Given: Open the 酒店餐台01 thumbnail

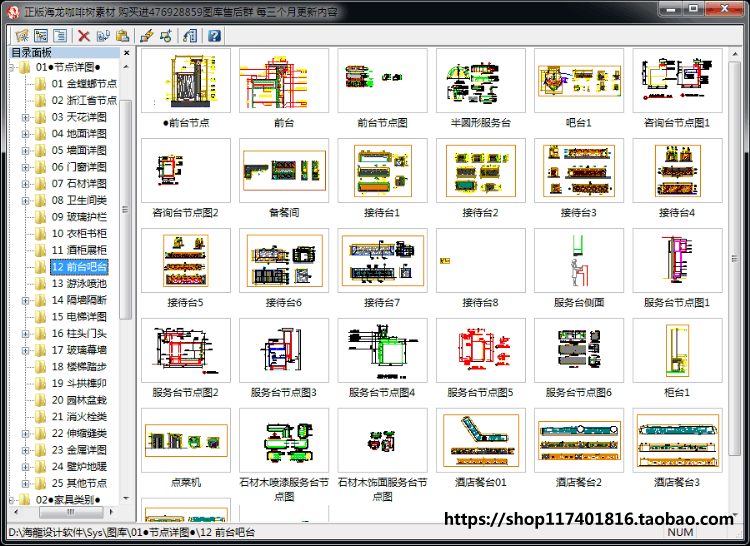Looking at the screenshot, I should pyautogui.click(x=481, y=440).
